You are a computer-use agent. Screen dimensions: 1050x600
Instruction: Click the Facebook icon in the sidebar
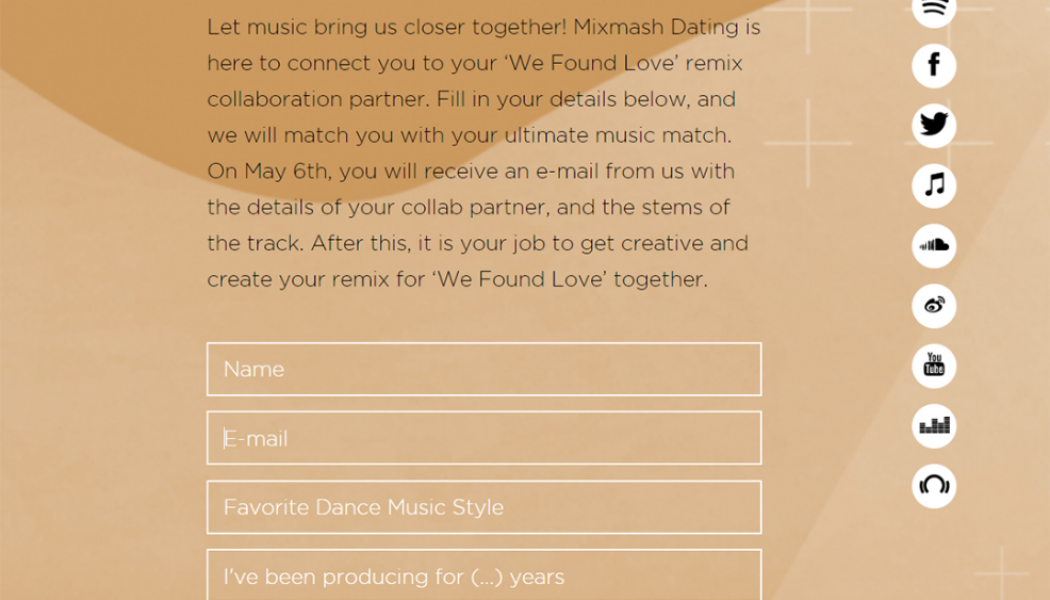pos(933,65)
